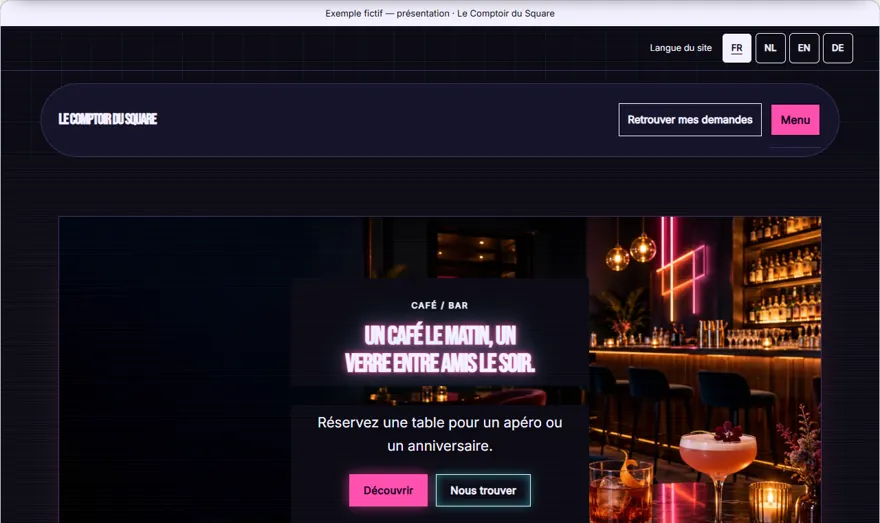This screenshot has width=880, height=523.
Task: Click the Découvrir button
Action: tap(388, 490)
